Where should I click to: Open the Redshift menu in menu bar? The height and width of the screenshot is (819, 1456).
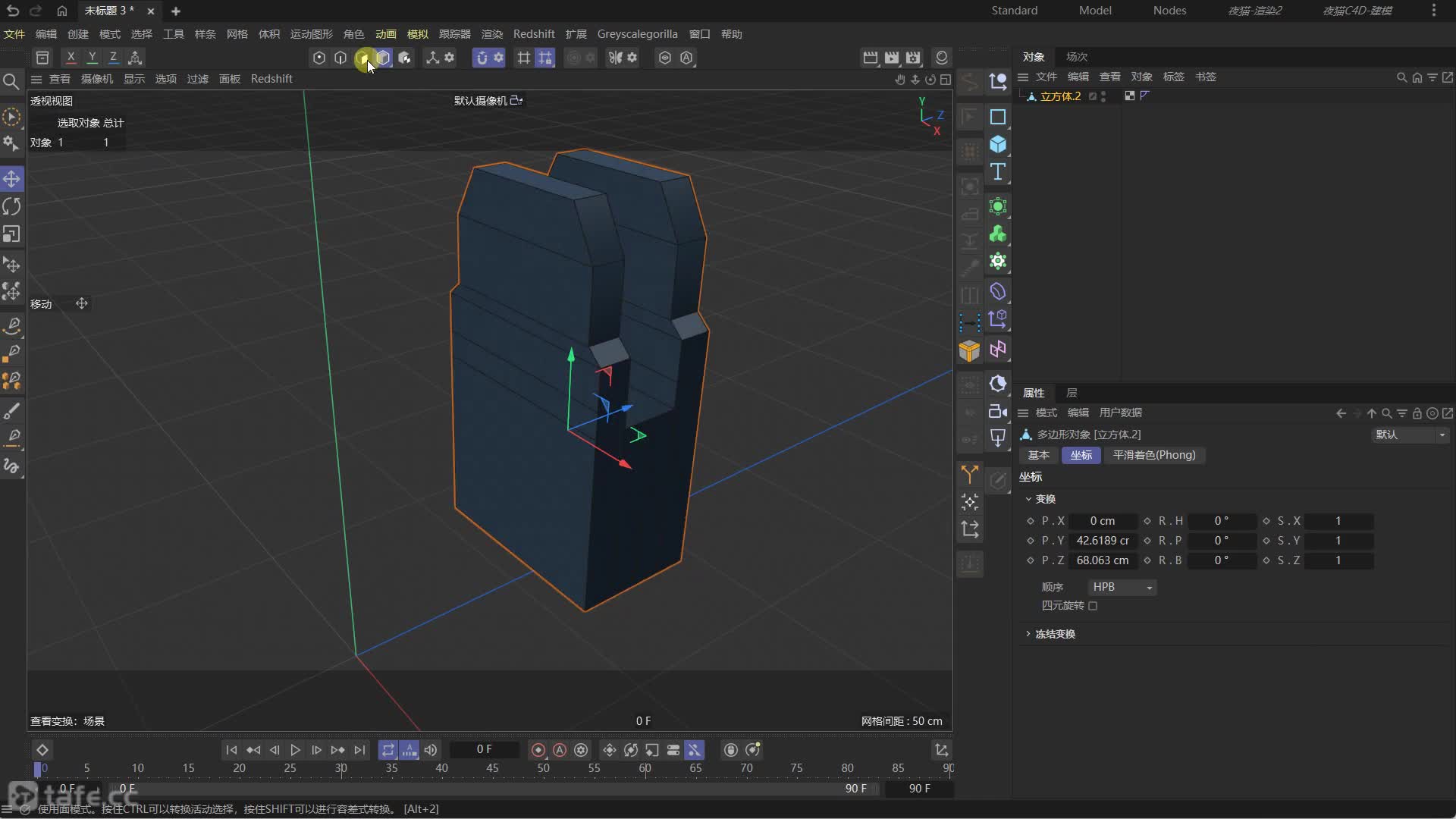tap(533, 34)
